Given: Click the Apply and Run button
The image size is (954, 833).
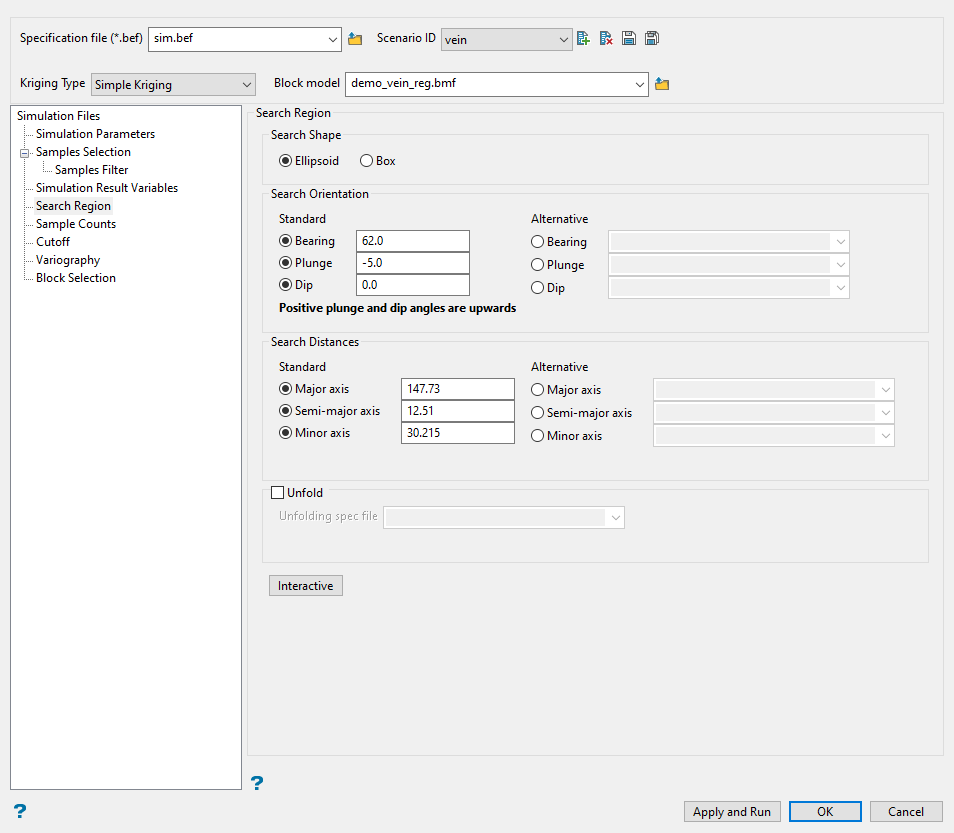Looking at the screenshot, I should click(731, 811).
